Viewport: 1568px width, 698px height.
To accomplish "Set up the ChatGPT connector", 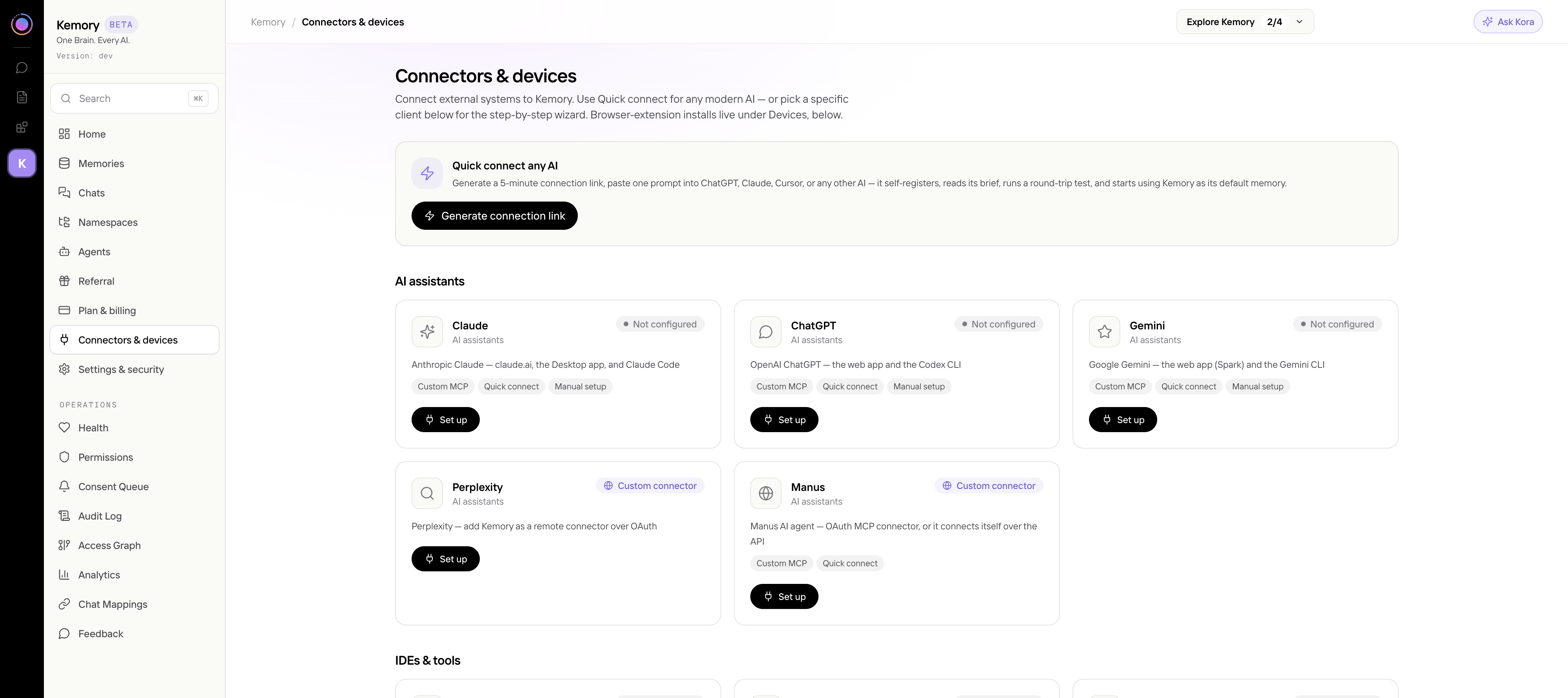I will (x=784, y=420).
